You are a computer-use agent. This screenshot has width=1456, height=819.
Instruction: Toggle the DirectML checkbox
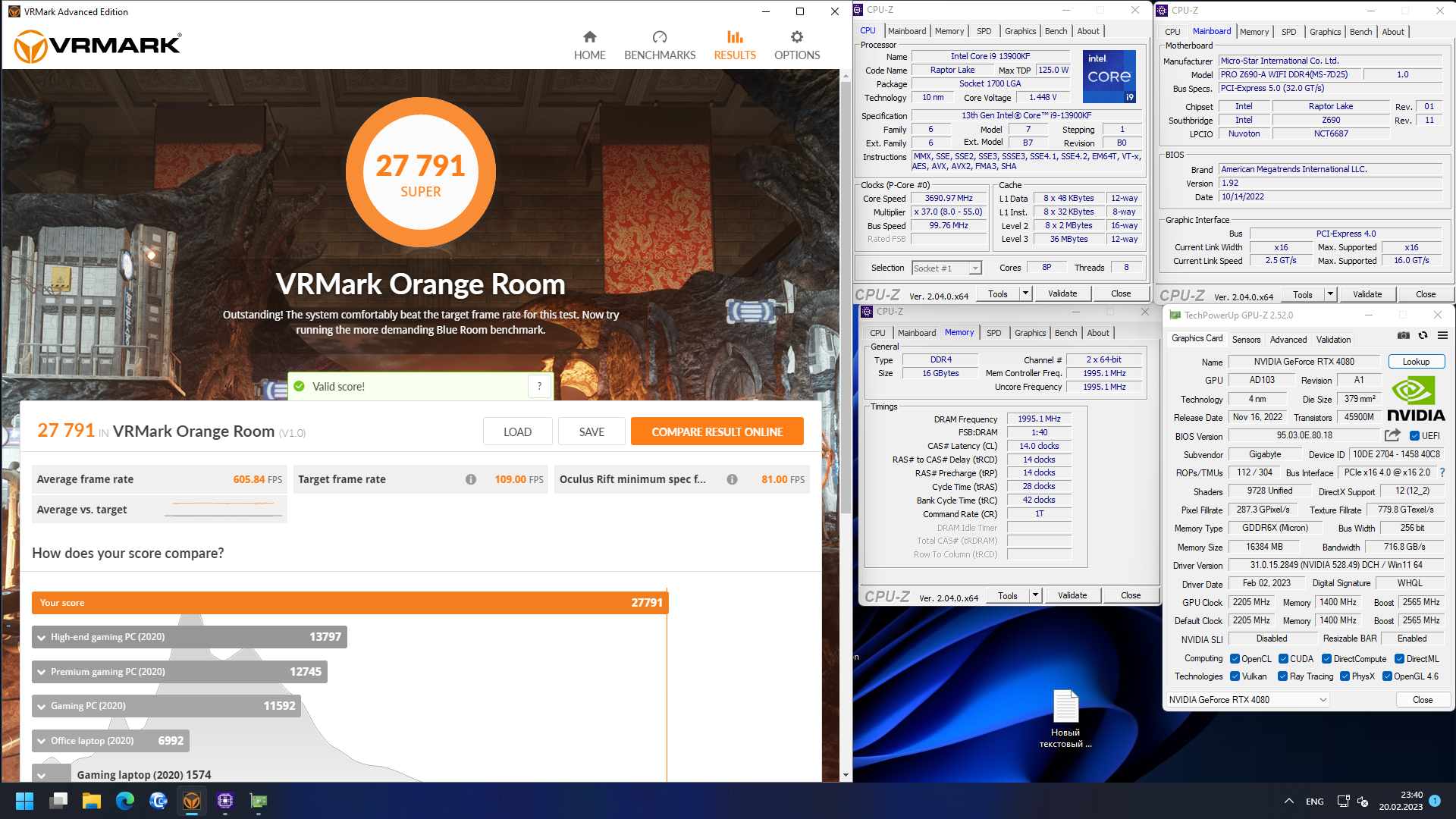tap(1399, 659)
